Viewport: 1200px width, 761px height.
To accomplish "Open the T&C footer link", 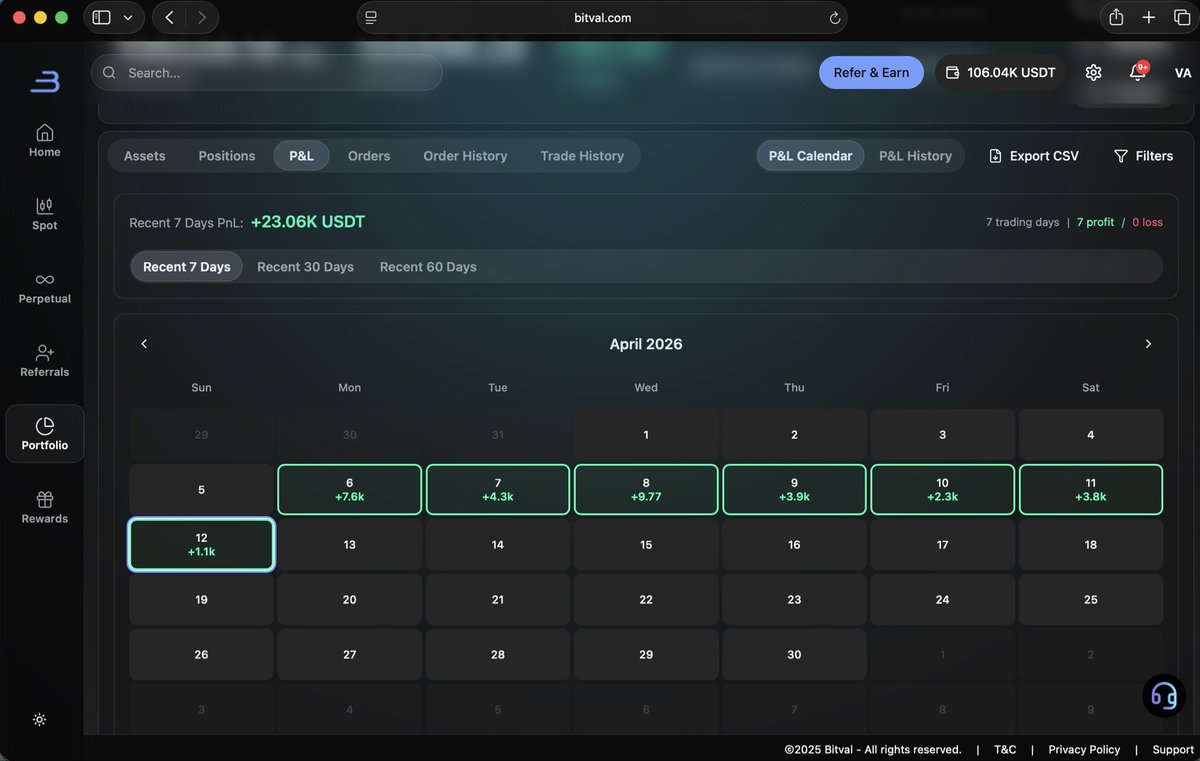I will click(1005, 750).
